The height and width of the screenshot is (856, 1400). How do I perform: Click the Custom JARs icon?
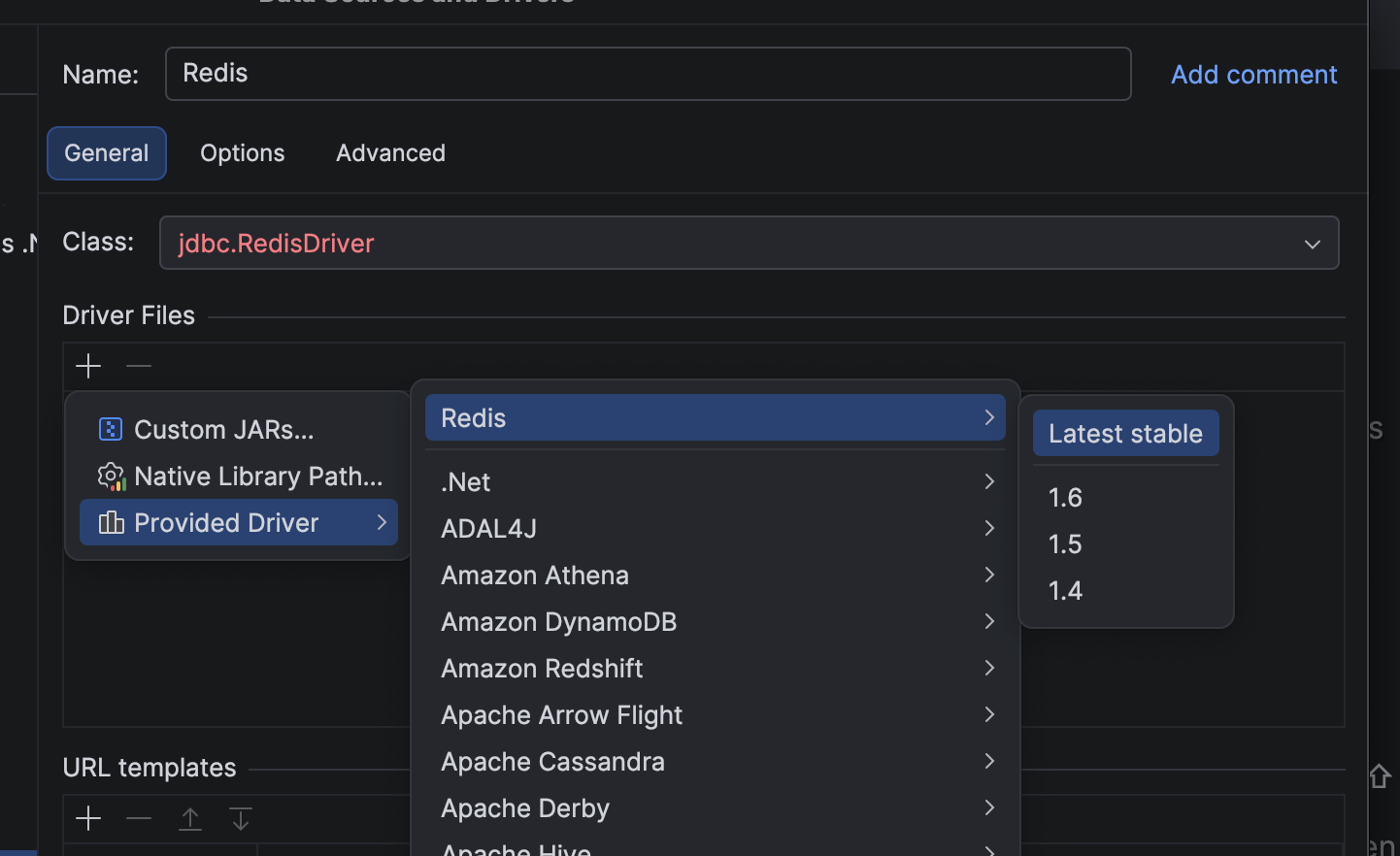(111, 429)
